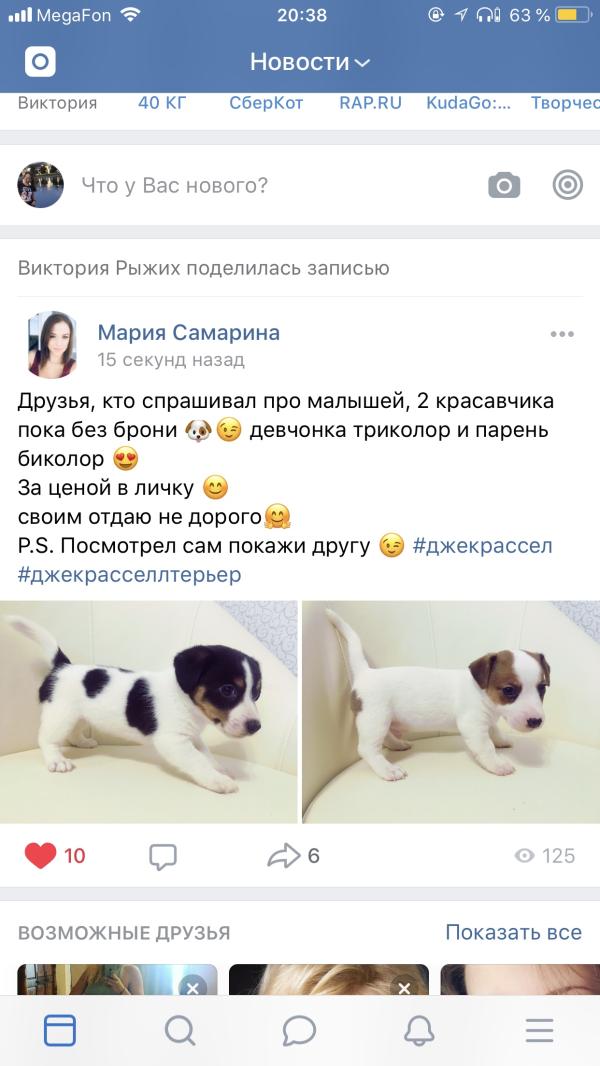Open the comments speech bubble icon
600x1066 pixels.
[163, 856]
